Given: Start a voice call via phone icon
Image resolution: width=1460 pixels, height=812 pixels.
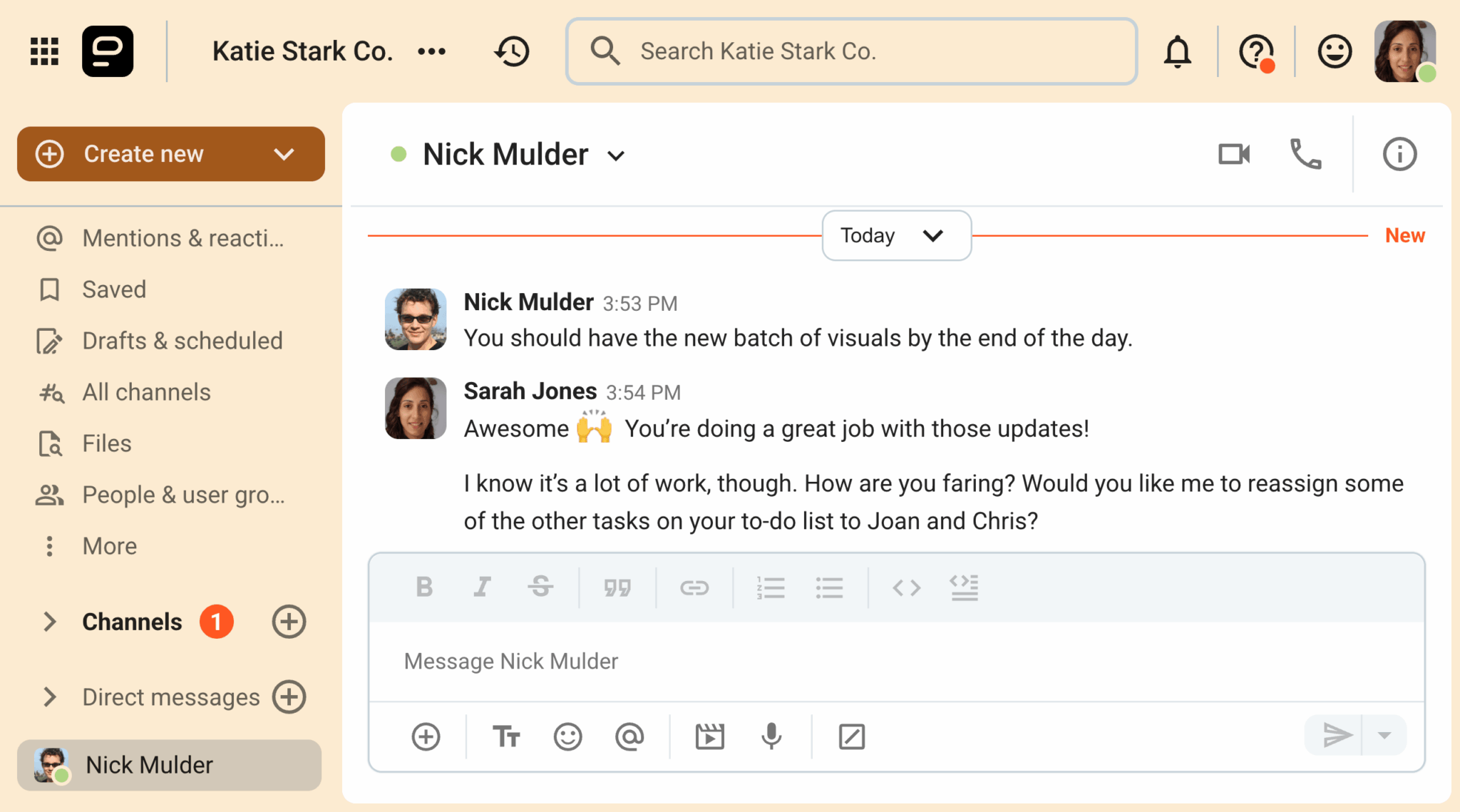Looking at the screenshot, I should pos(1306,154).
